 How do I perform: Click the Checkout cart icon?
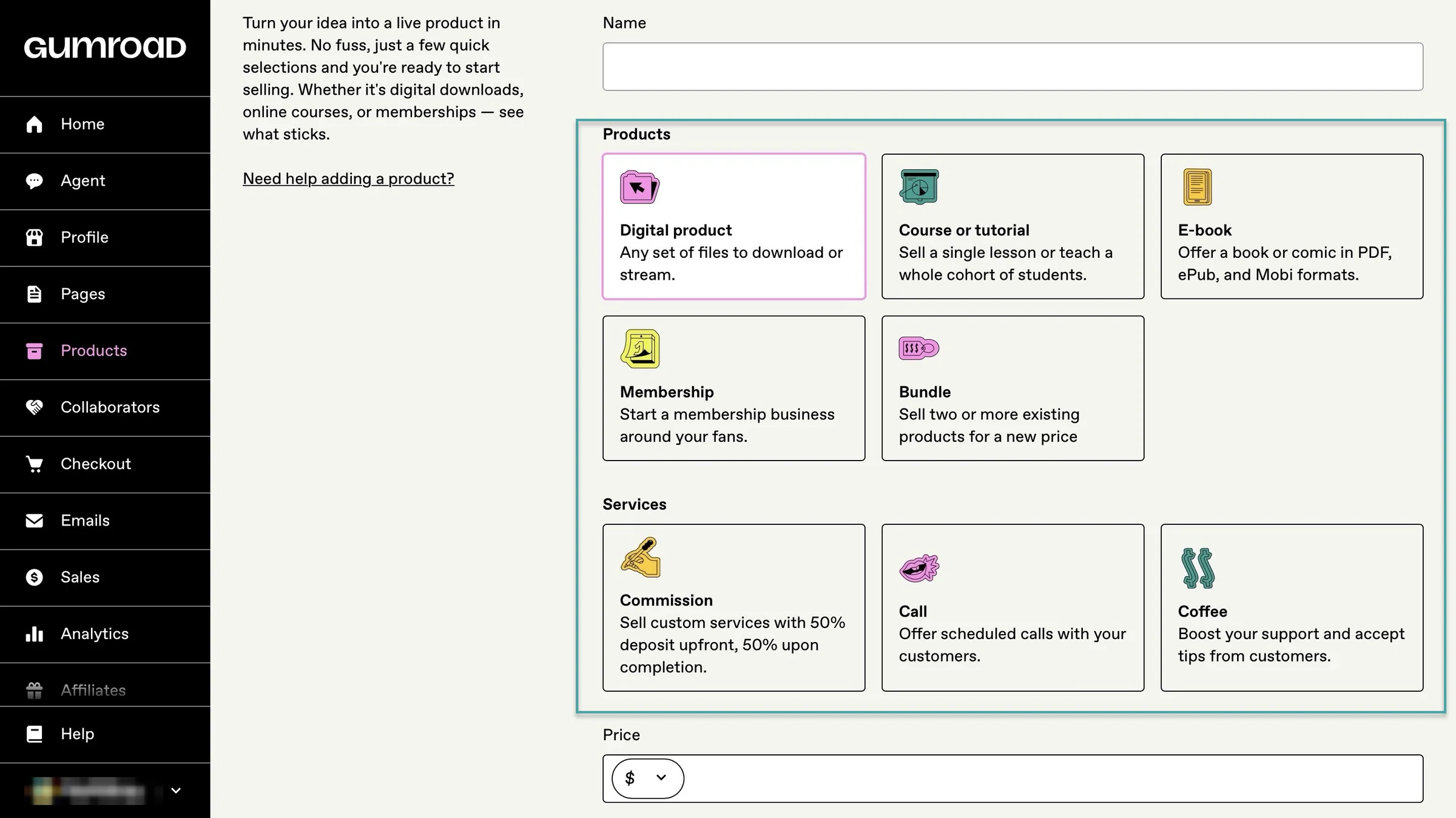click(35, 464)
